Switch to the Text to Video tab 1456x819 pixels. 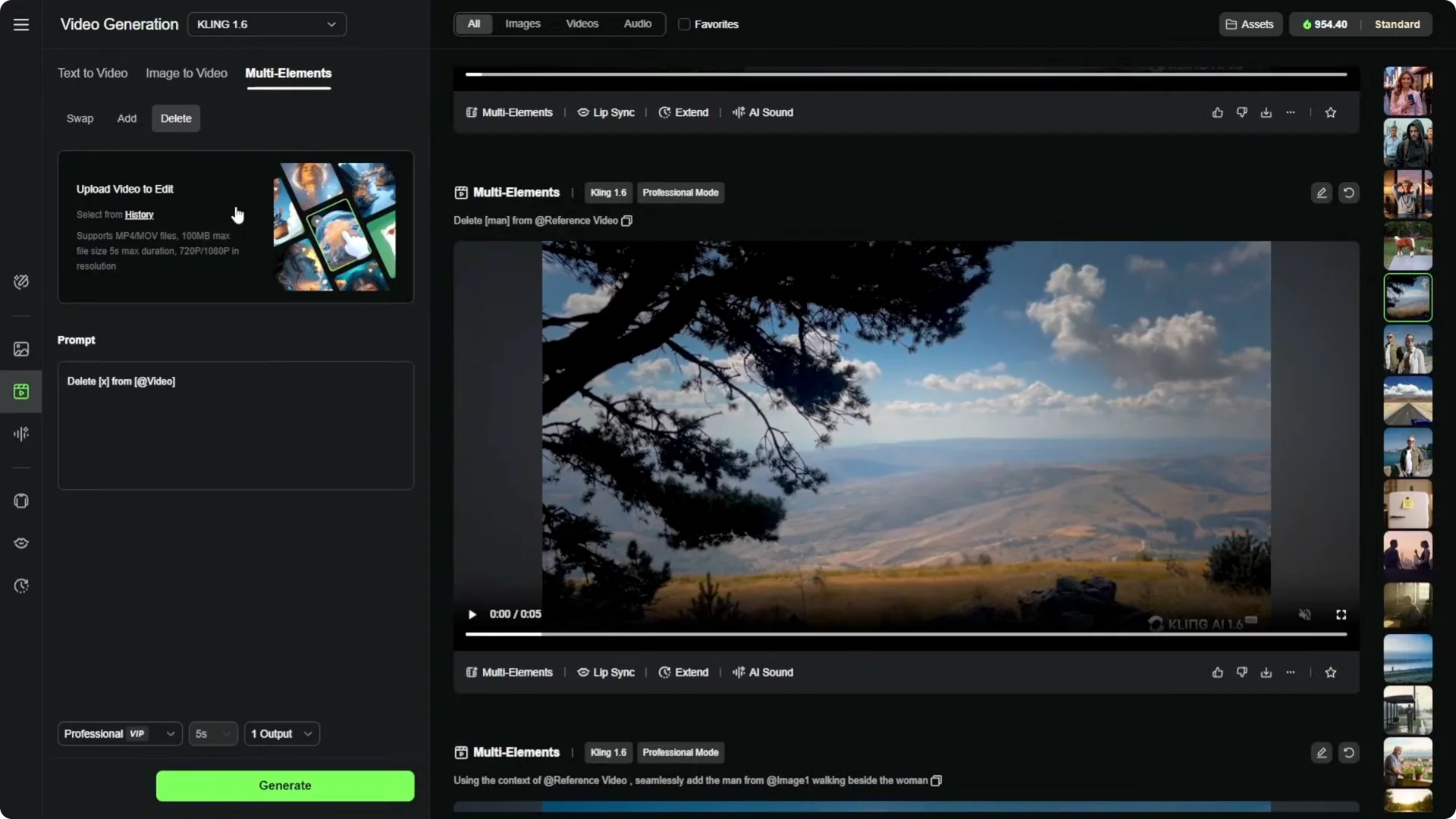click(93, 73)
